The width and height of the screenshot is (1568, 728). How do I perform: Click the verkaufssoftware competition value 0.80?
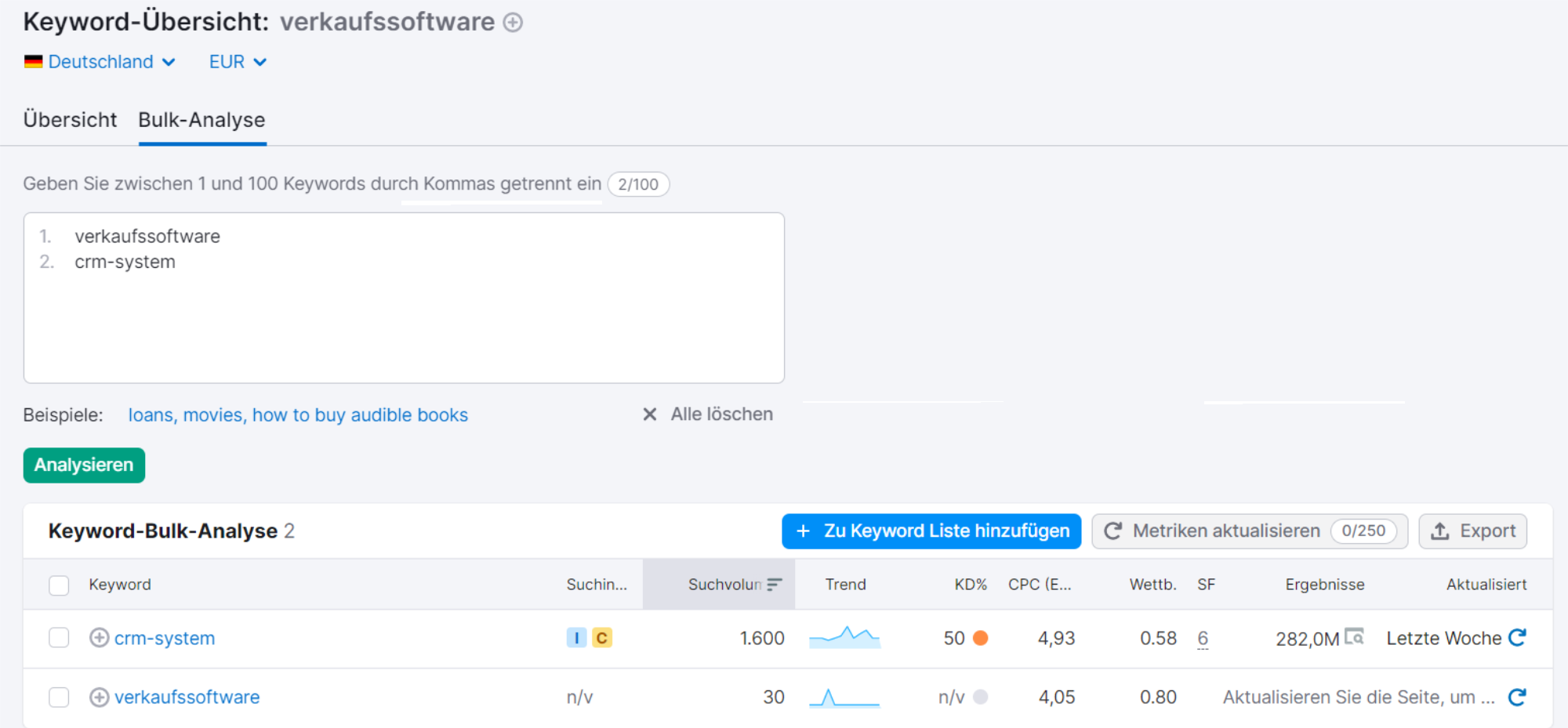[x=1158, y=697]
